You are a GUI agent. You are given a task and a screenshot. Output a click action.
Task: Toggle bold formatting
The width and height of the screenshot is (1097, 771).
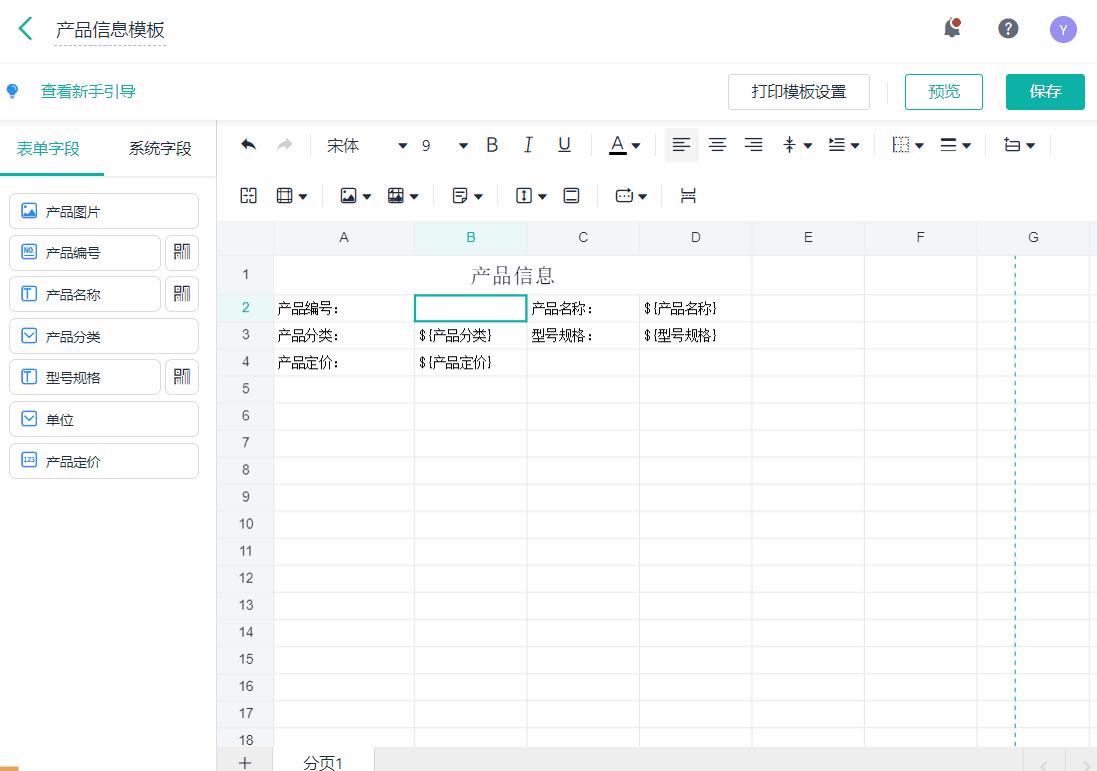(x=491, y=144)
